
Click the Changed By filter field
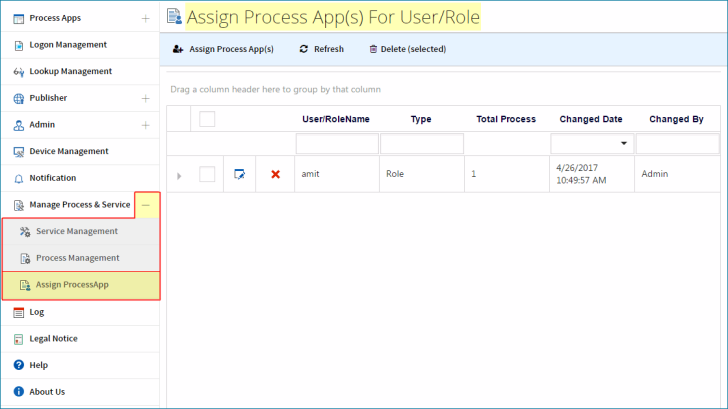[677, 143]
